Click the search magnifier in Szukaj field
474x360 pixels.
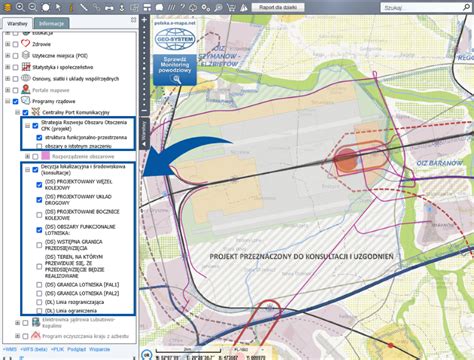(466, 7)
